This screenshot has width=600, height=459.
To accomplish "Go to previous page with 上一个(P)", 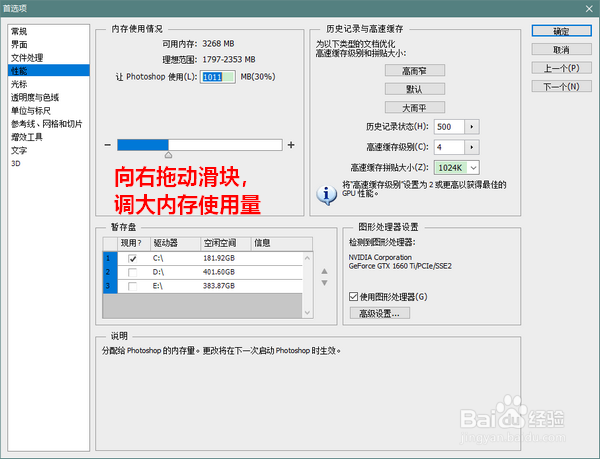I will tap(561, 68).
